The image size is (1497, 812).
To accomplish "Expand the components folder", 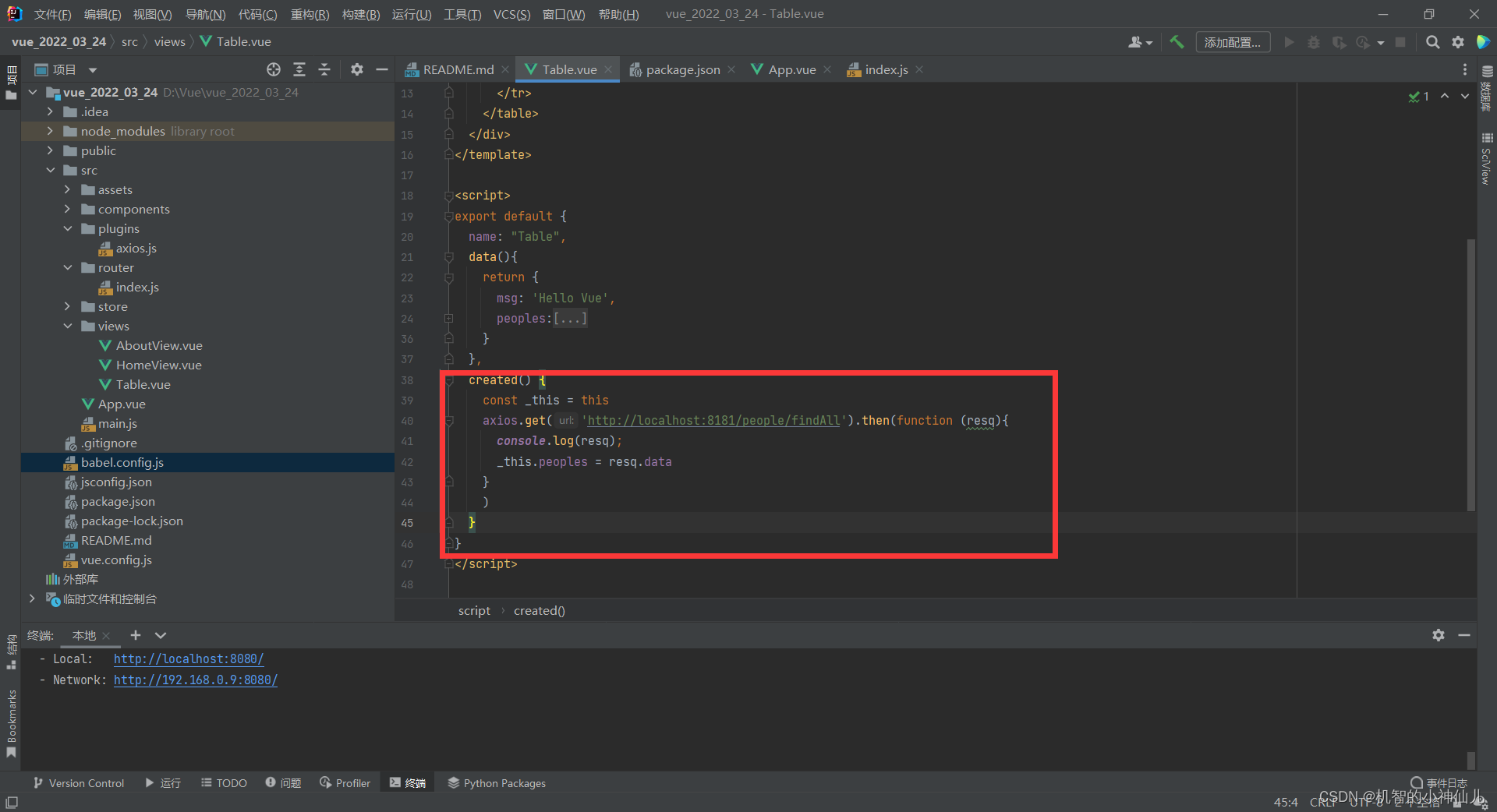I will click(67, 209).
